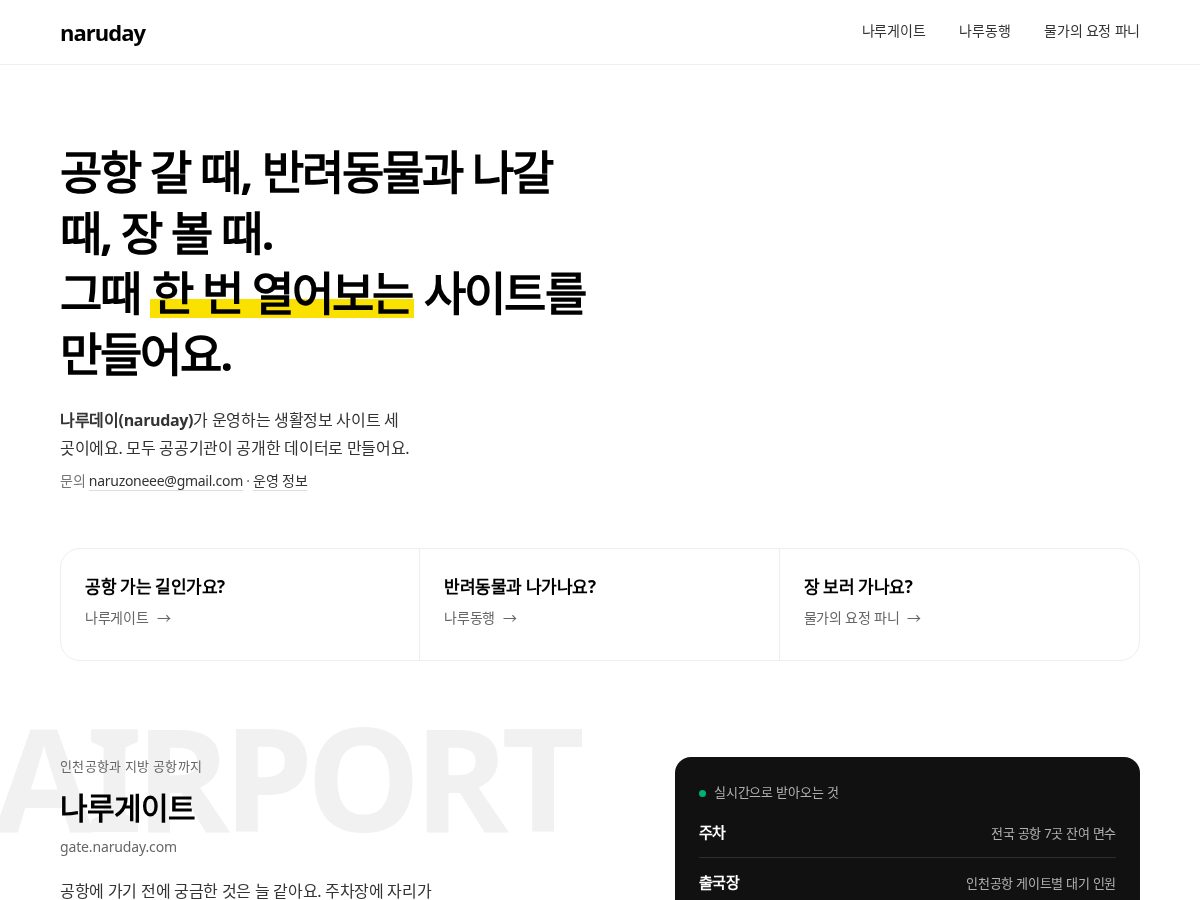Go to 나루게이트 in top navigation
The height and width of the screenshot is (900, 1200).
click(894, 31)
